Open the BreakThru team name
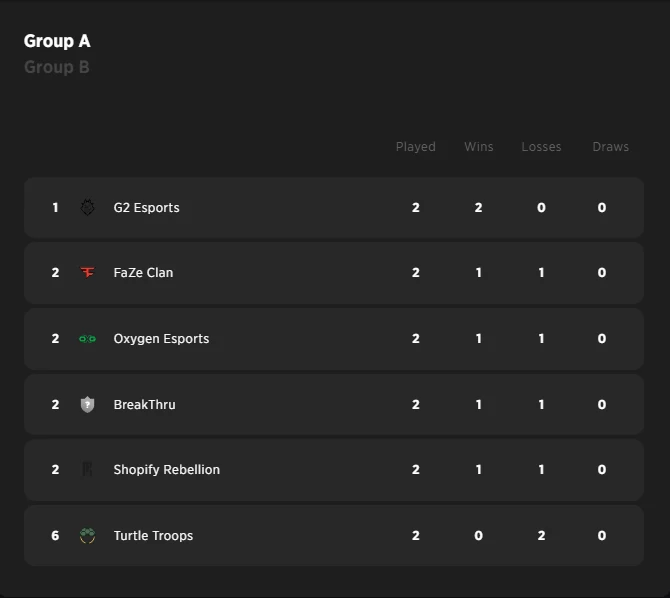This screenshot has height=598, width=670. 144,404
